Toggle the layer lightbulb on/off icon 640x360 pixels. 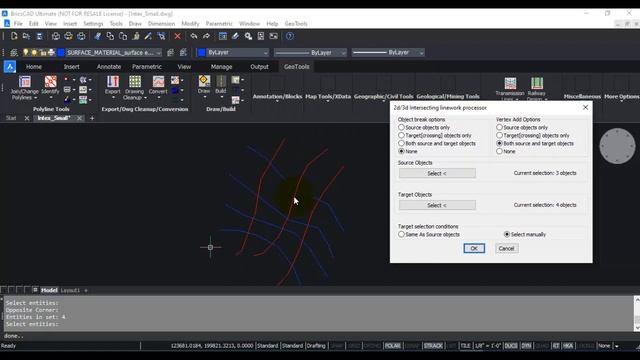(x=26, y=52)
